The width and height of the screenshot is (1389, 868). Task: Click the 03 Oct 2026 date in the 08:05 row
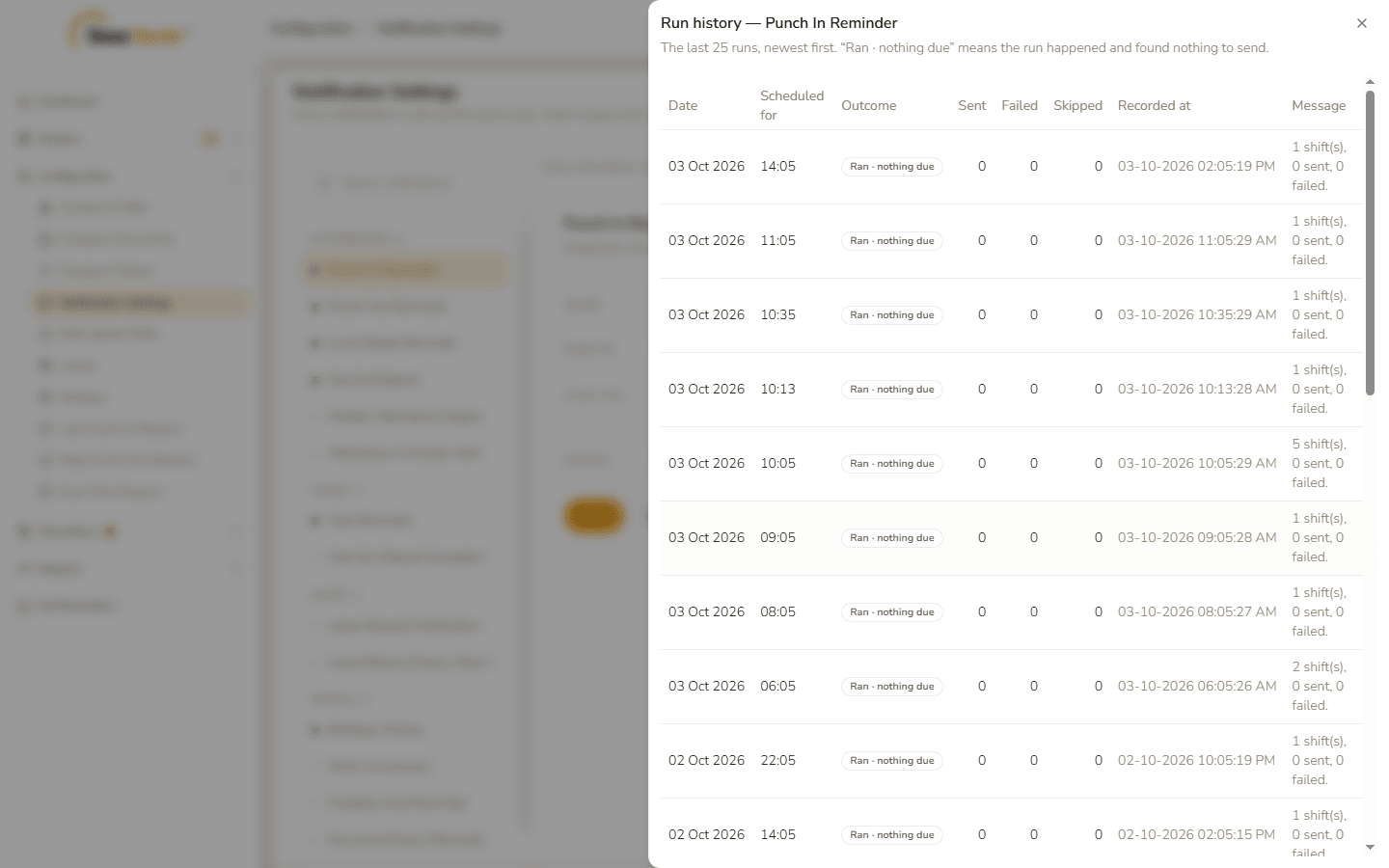point(707,611)
